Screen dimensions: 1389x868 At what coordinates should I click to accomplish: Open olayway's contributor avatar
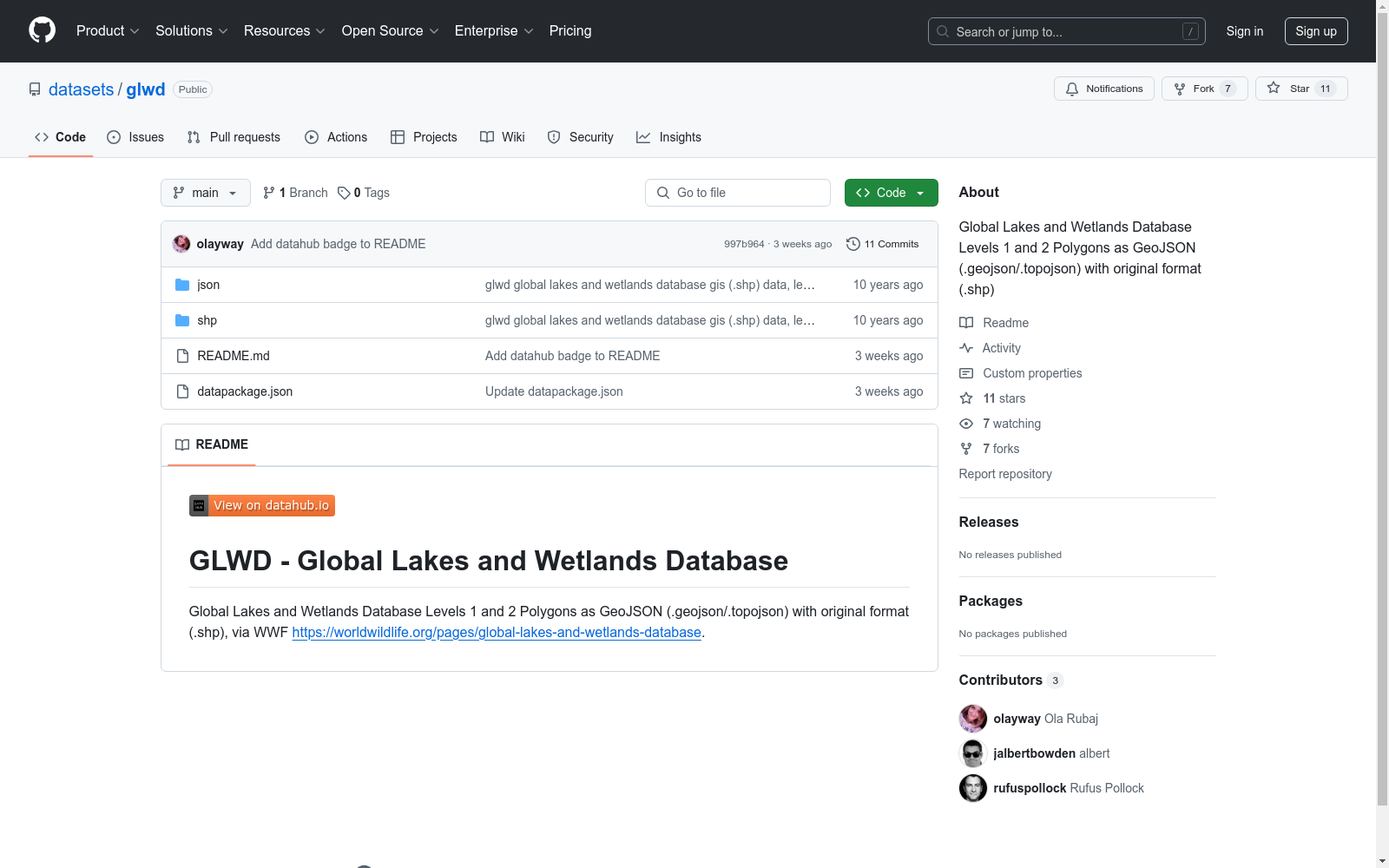973,719
